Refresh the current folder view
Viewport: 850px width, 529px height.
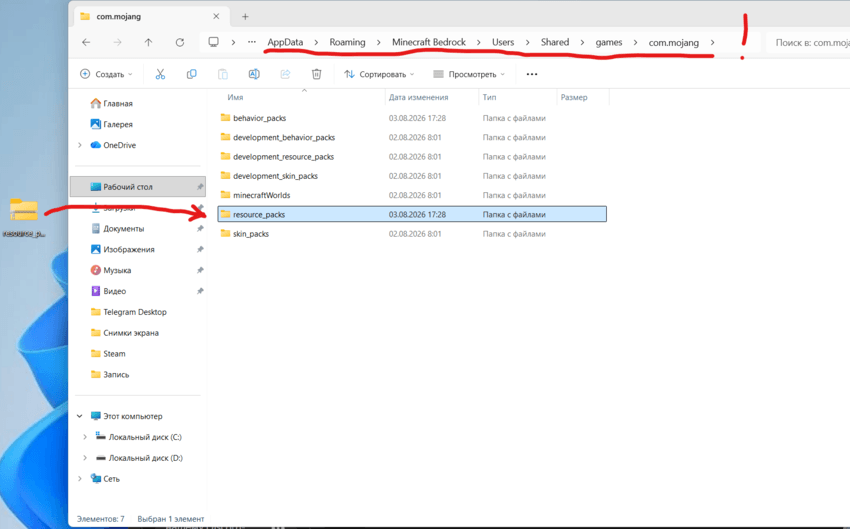tap(180, 42)
